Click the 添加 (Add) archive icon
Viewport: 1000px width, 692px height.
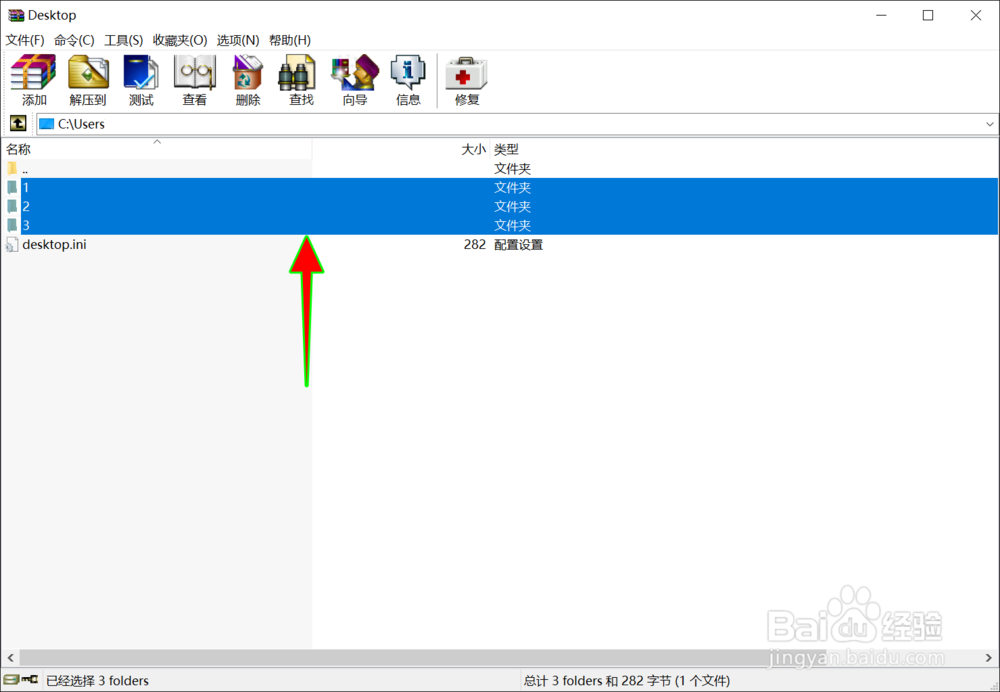(32, 78)
